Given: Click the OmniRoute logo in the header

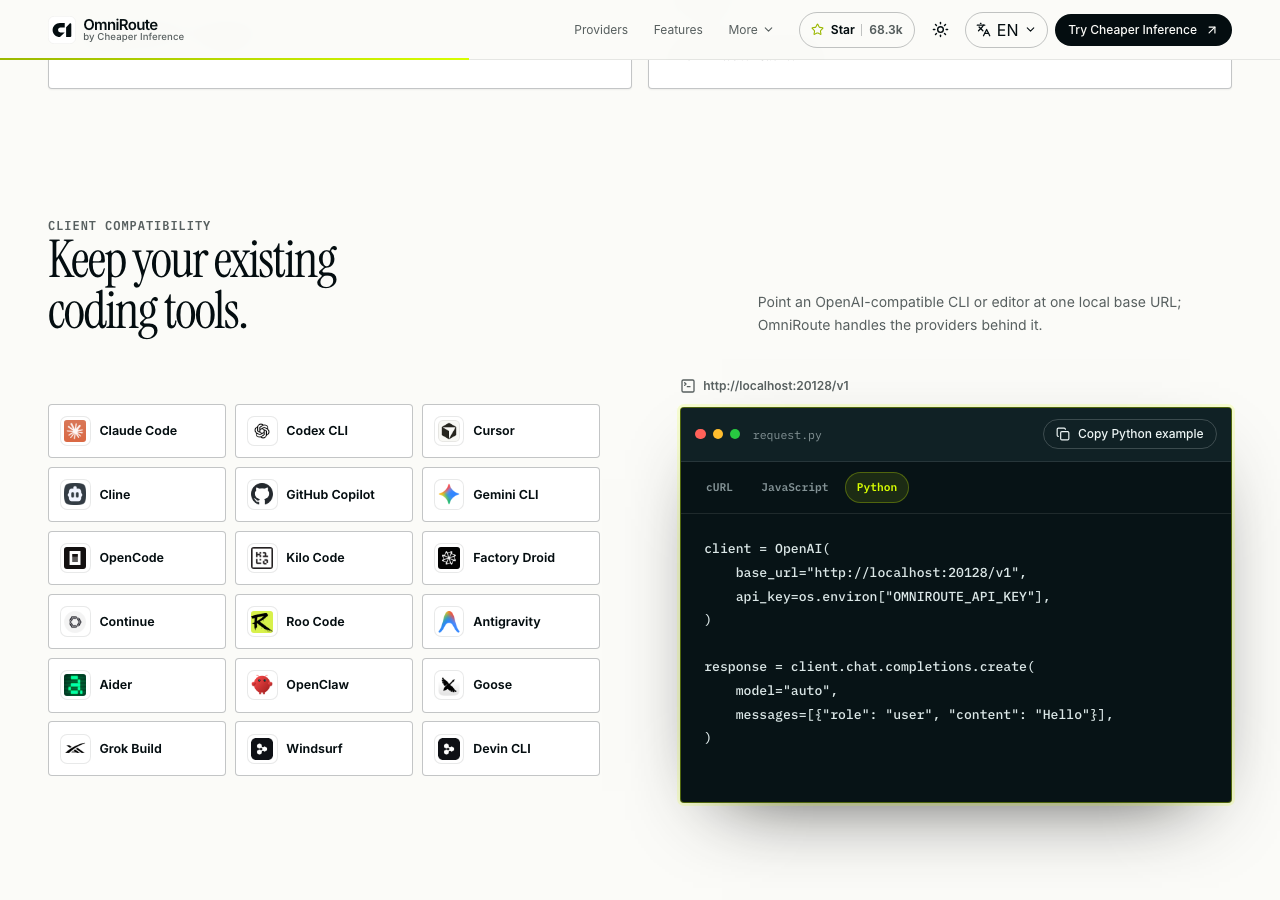Looking at the screenshot, I should pos(118,30).
